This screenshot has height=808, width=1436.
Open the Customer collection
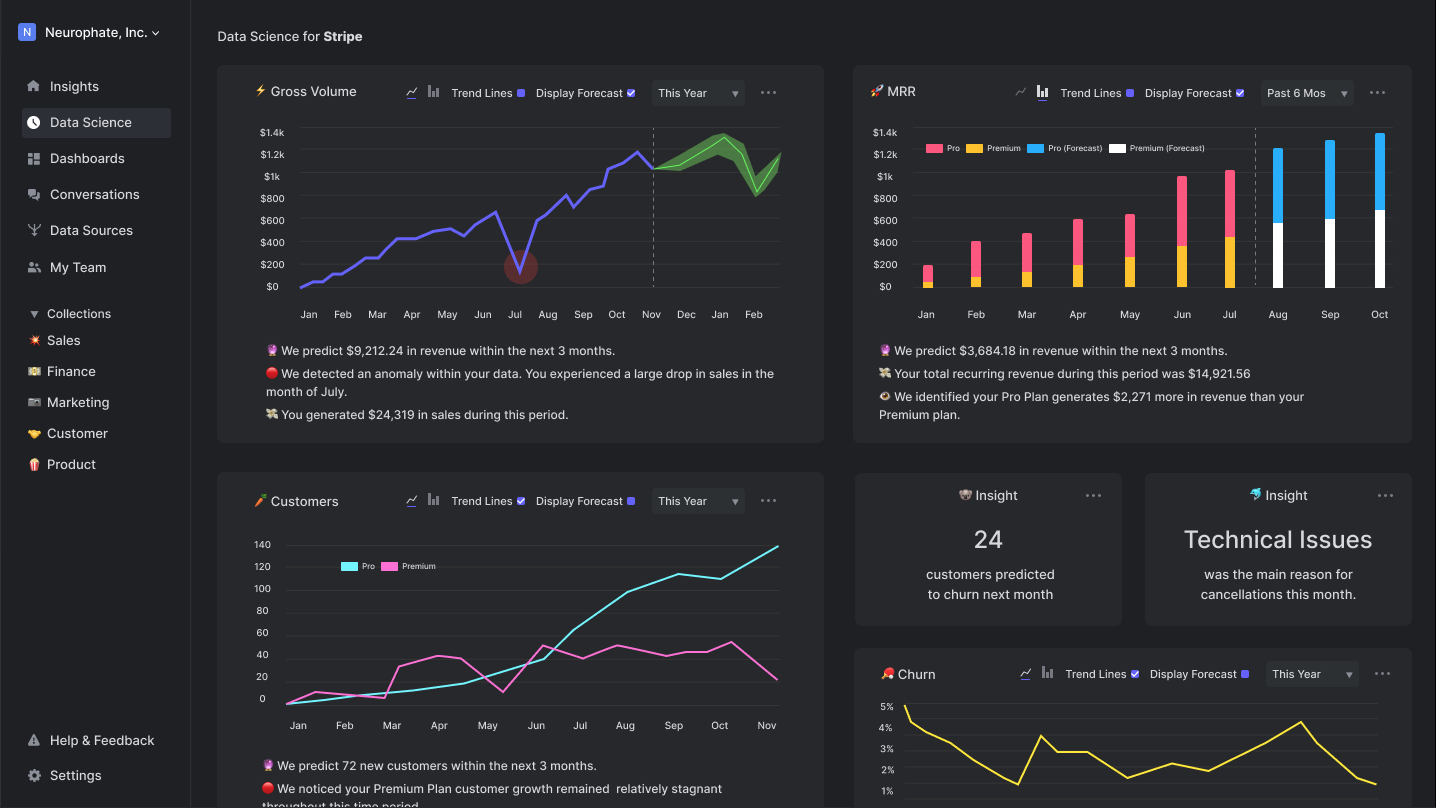(x=77, y=433)
